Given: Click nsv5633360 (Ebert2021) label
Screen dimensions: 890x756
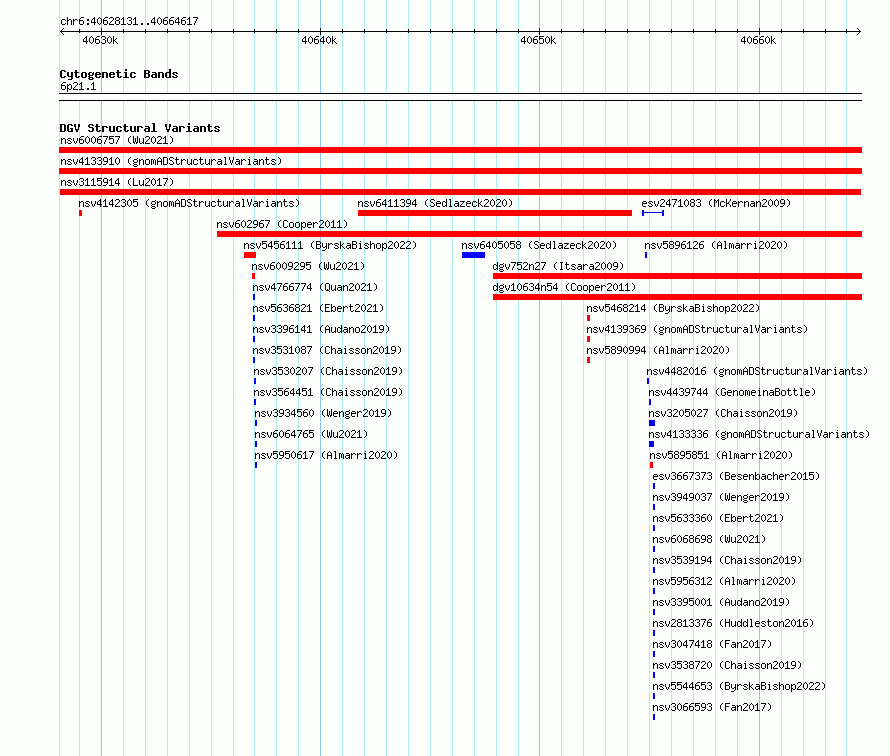Looking at the screenshot, I should (x=718, y=518).
